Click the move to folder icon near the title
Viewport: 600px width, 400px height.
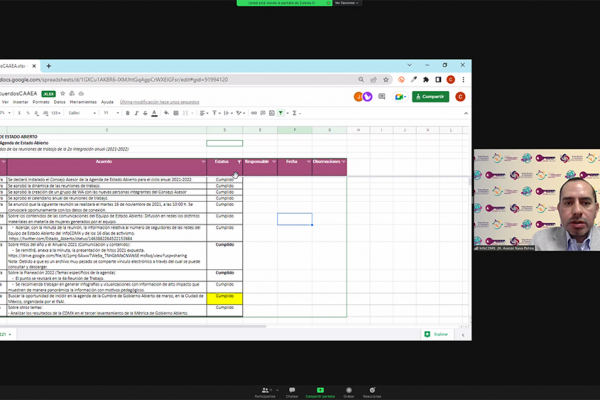coord(72,93)
